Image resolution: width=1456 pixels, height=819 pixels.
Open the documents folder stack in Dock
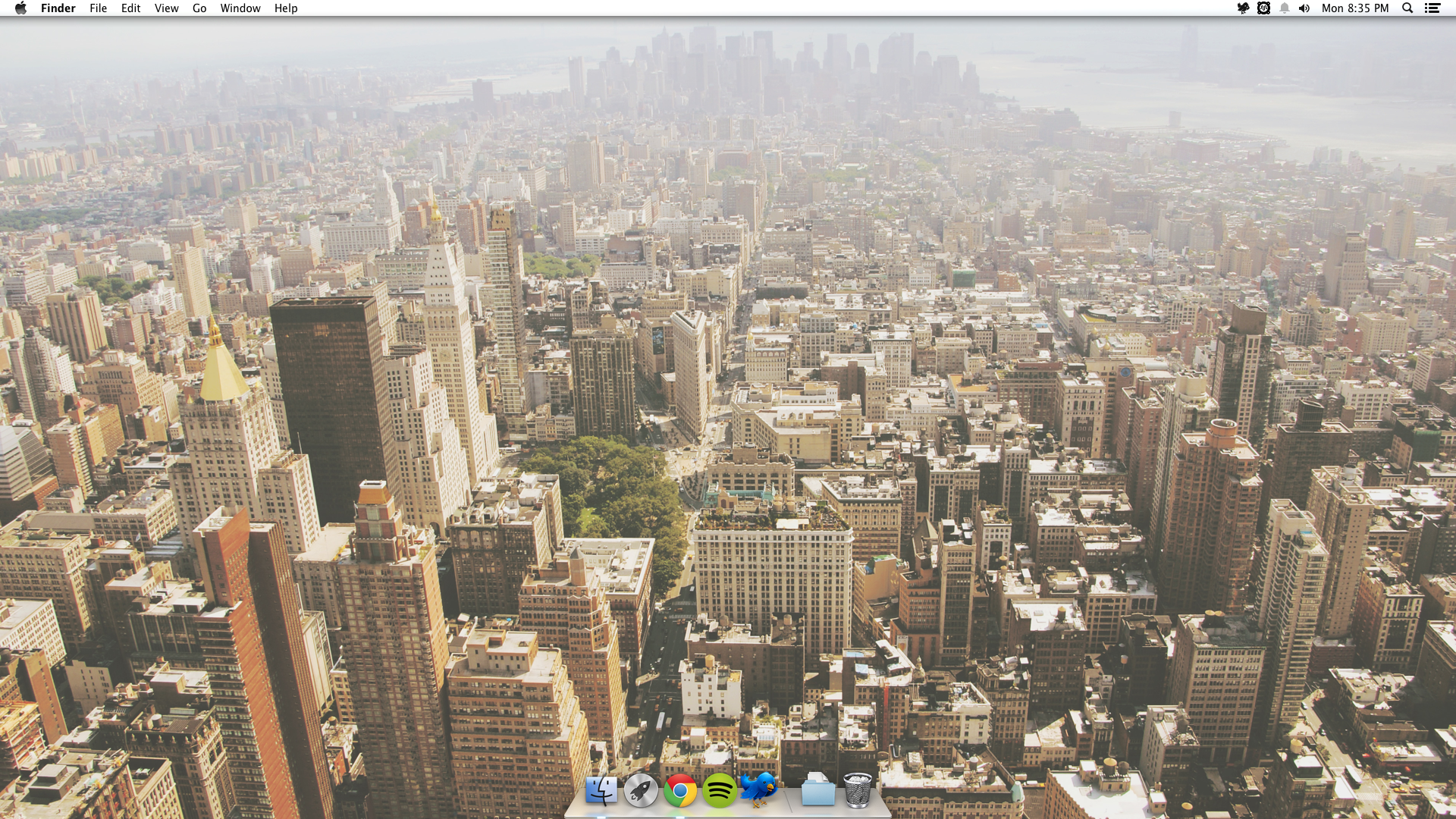tap(818, 790)
